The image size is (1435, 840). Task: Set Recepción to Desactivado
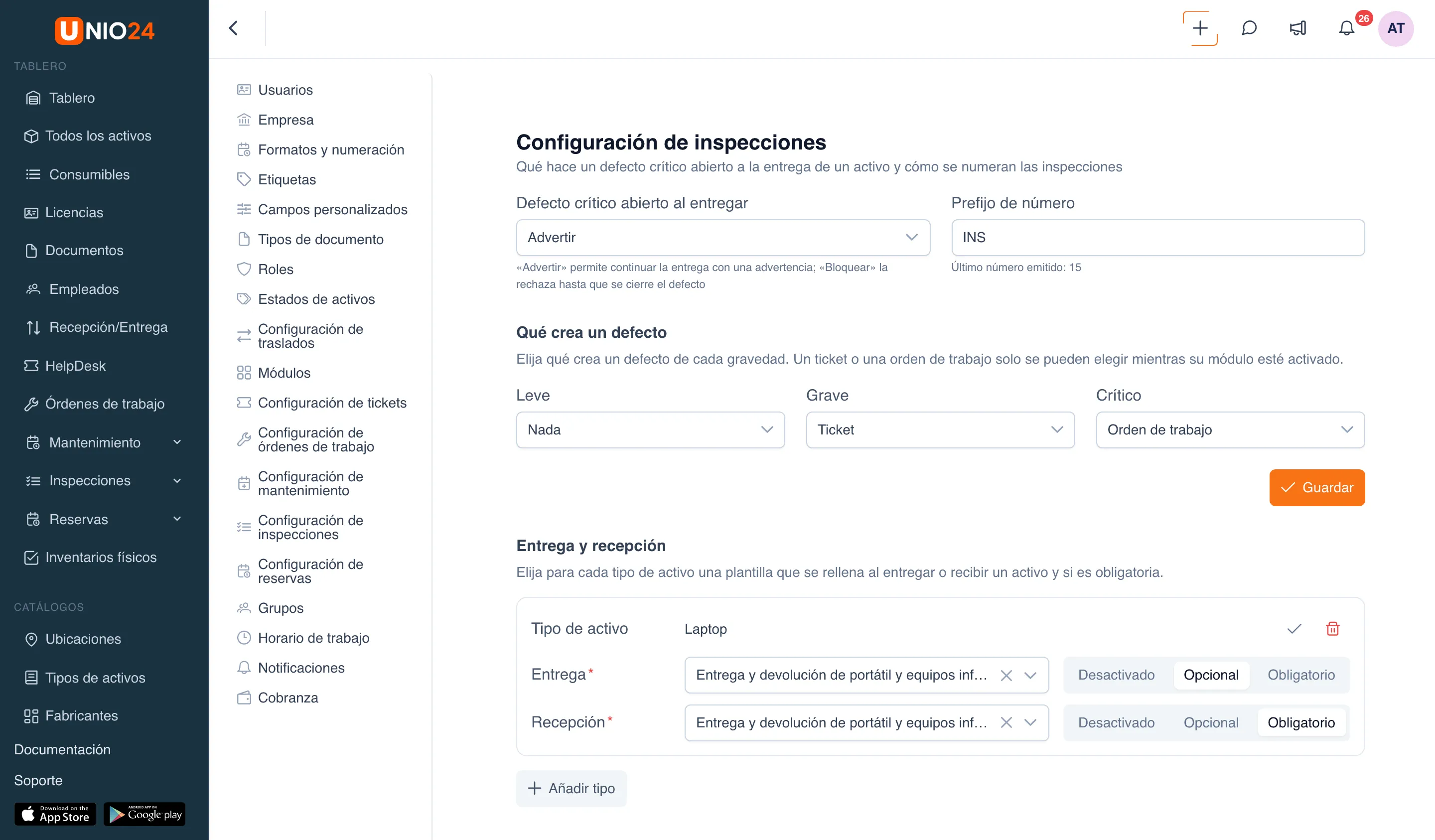click(x=1116, y=723)
